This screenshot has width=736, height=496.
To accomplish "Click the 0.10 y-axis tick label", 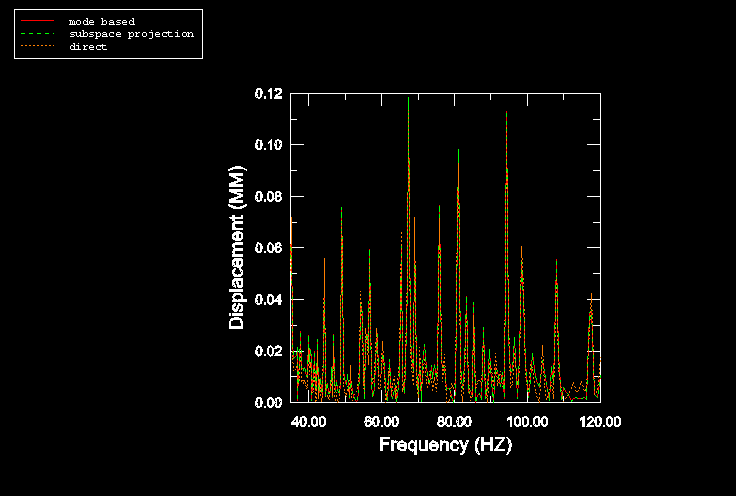I will [266, 145].
